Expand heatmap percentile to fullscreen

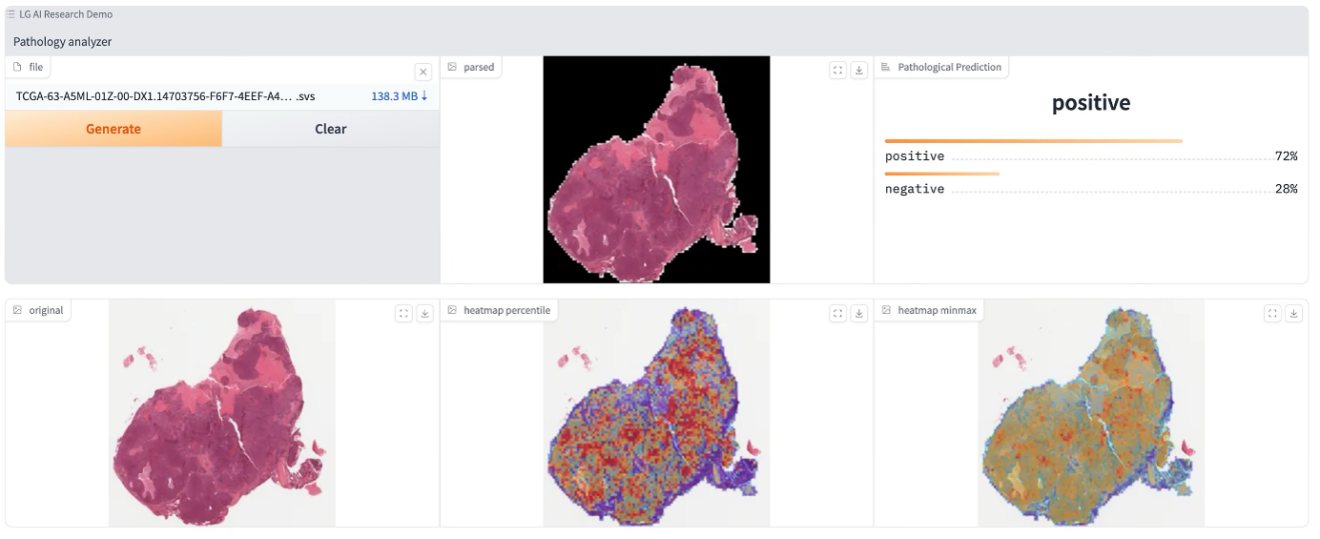point(838,313)
